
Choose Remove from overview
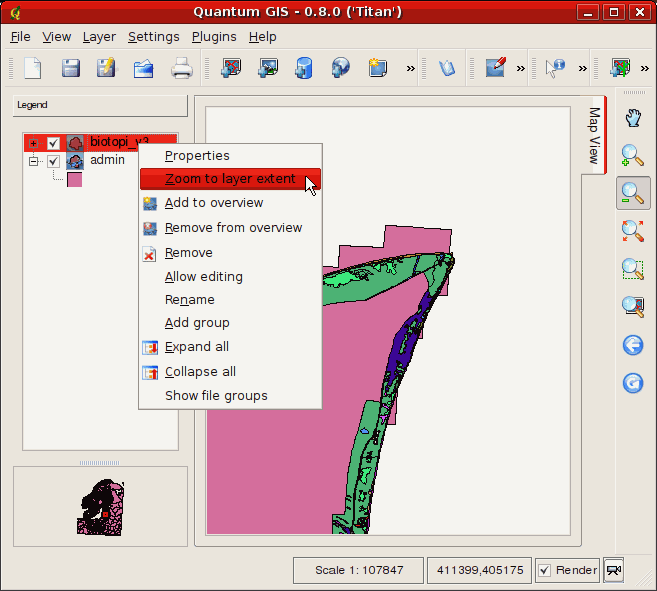[230, 228]
